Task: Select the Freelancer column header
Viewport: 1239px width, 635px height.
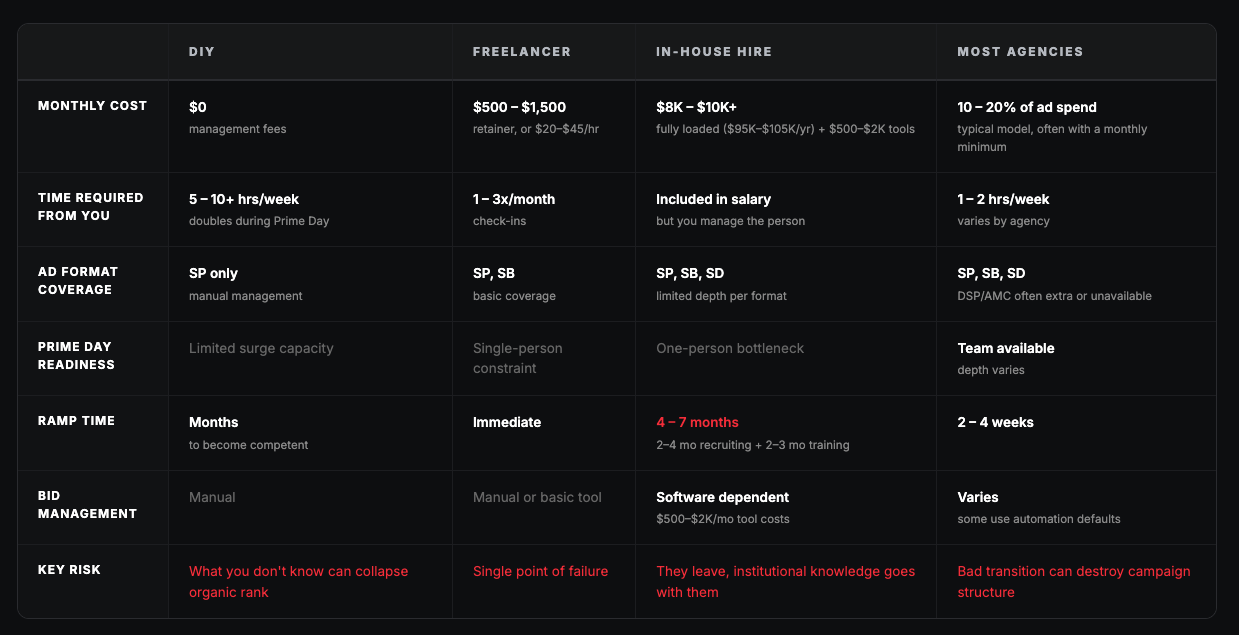Action: 521,52
